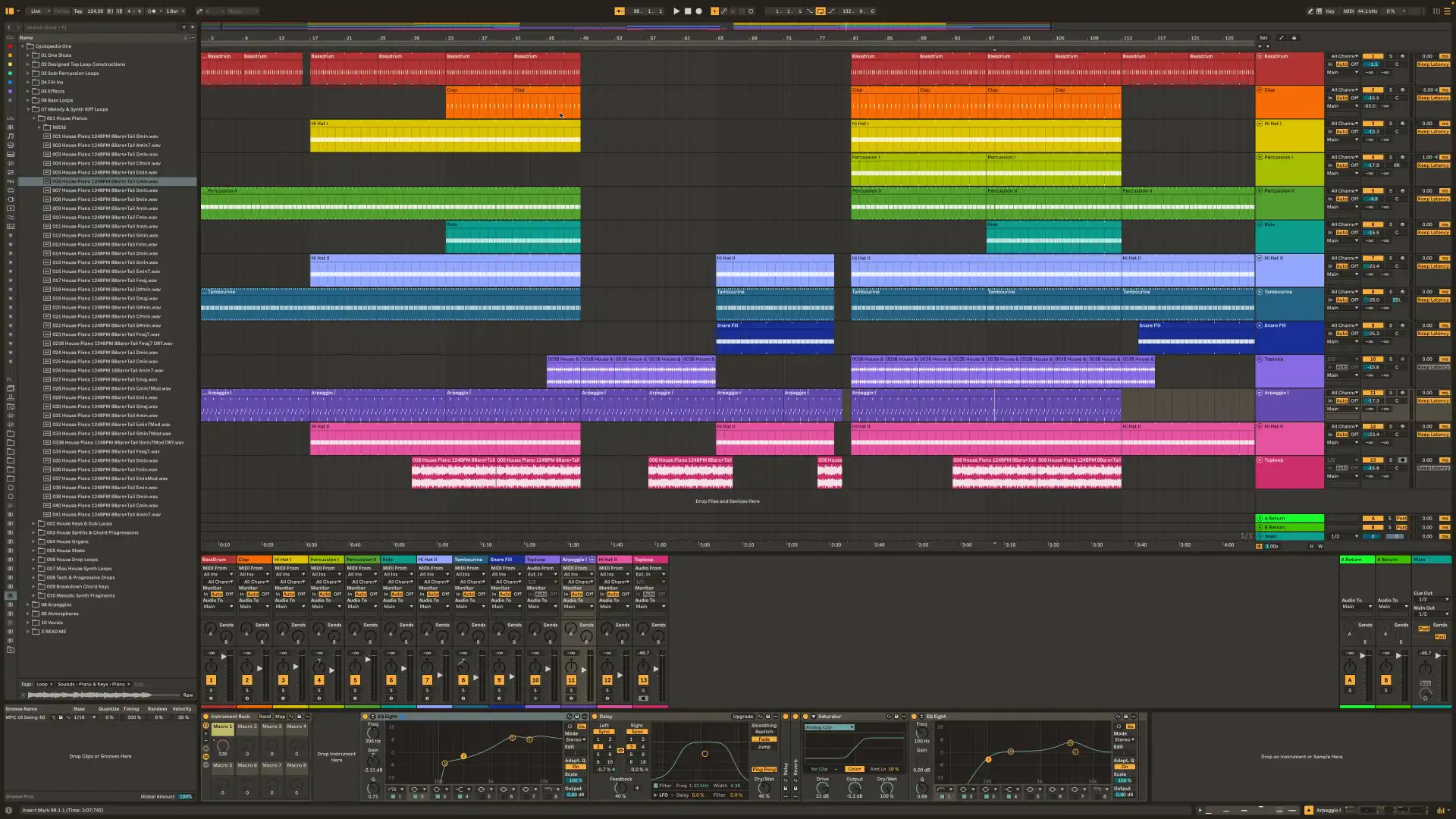Set BassDrum monitor to Off
1456x819 pixels.
click(1354, 64)
